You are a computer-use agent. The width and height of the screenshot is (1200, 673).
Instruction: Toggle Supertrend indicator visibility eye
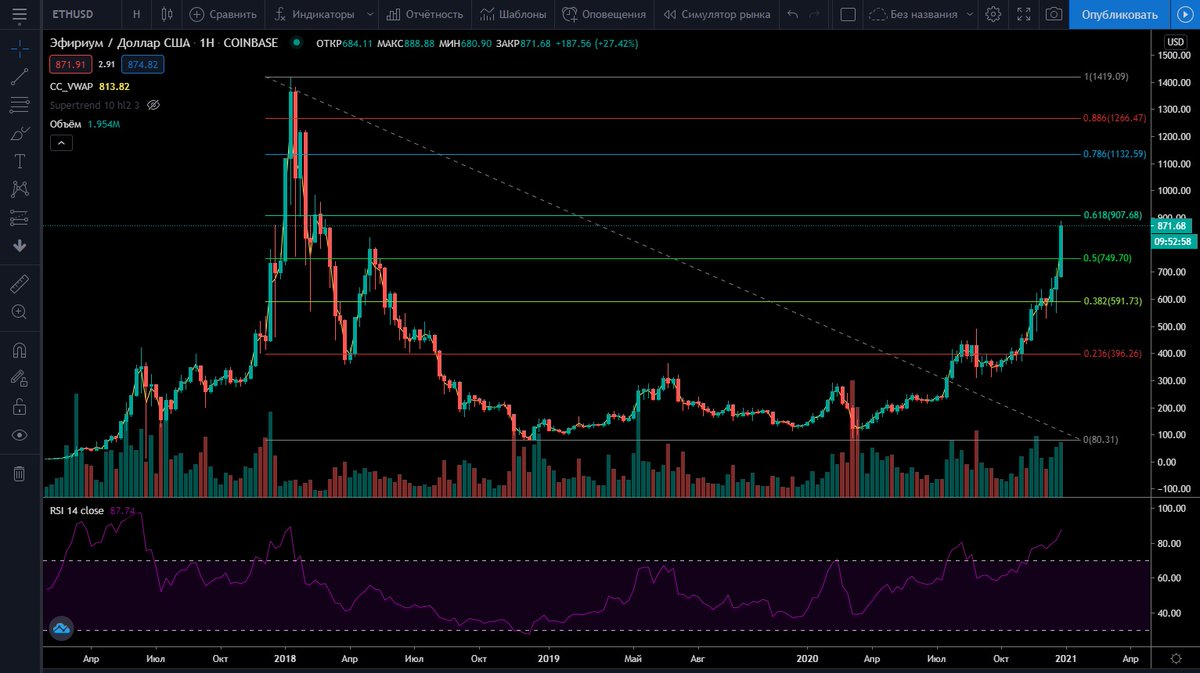point(153,105)
